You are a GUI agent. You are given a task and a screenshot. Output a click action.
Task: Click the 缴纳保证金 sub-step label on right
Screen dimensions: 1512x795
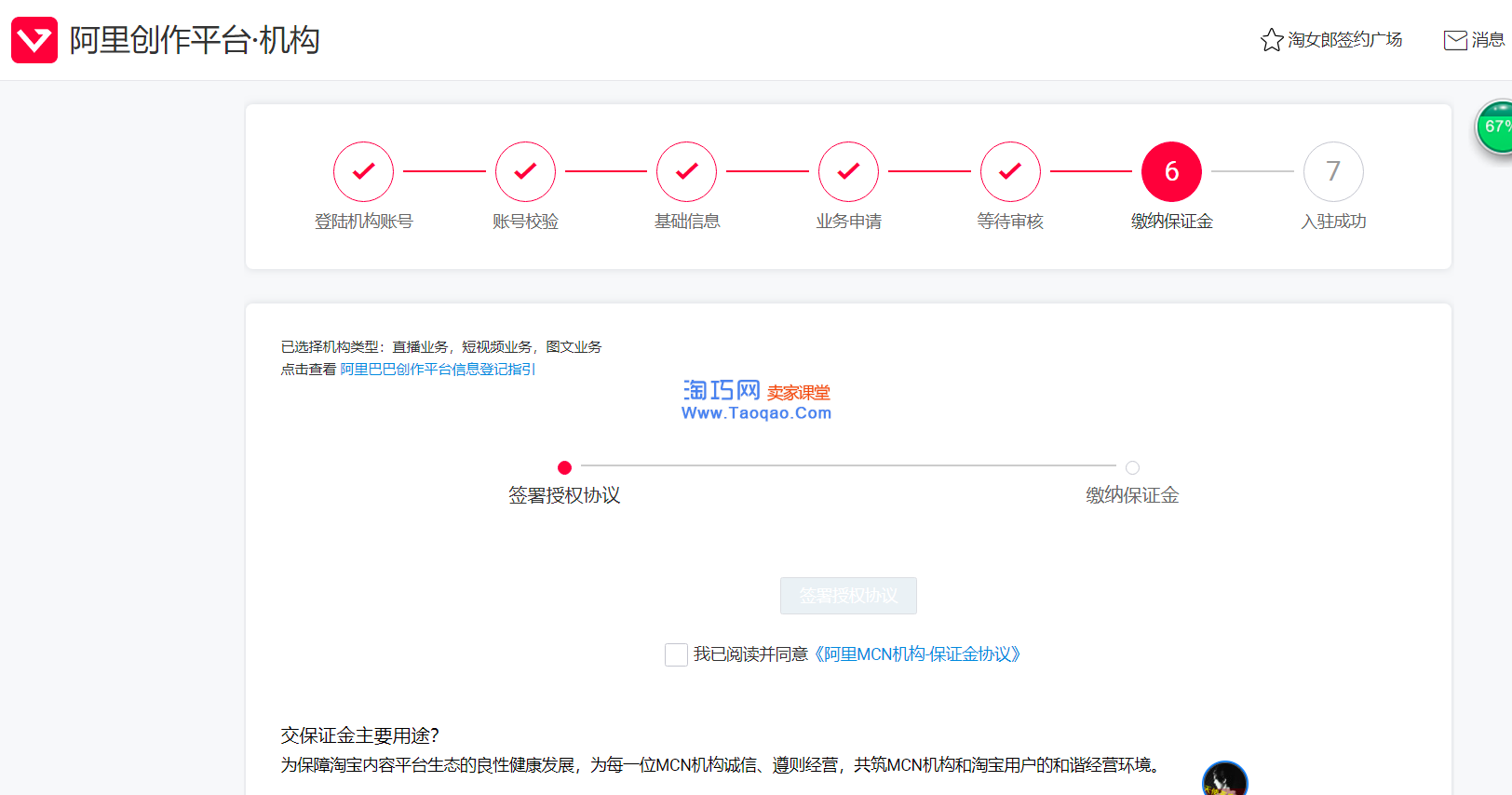coord(1132,495)
